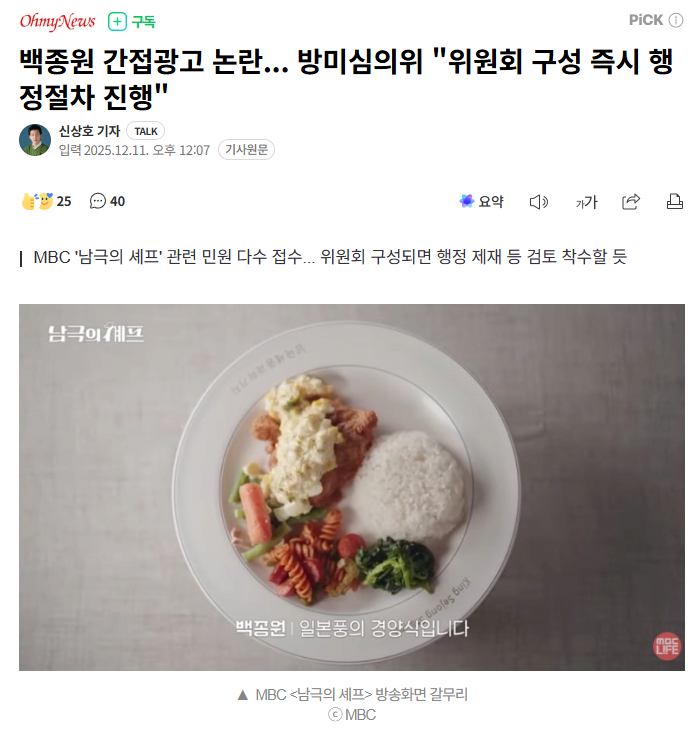Viewport: 700px width, 746px height.
Task: Click the TALK button next to reporter
Action: point(146,131)
